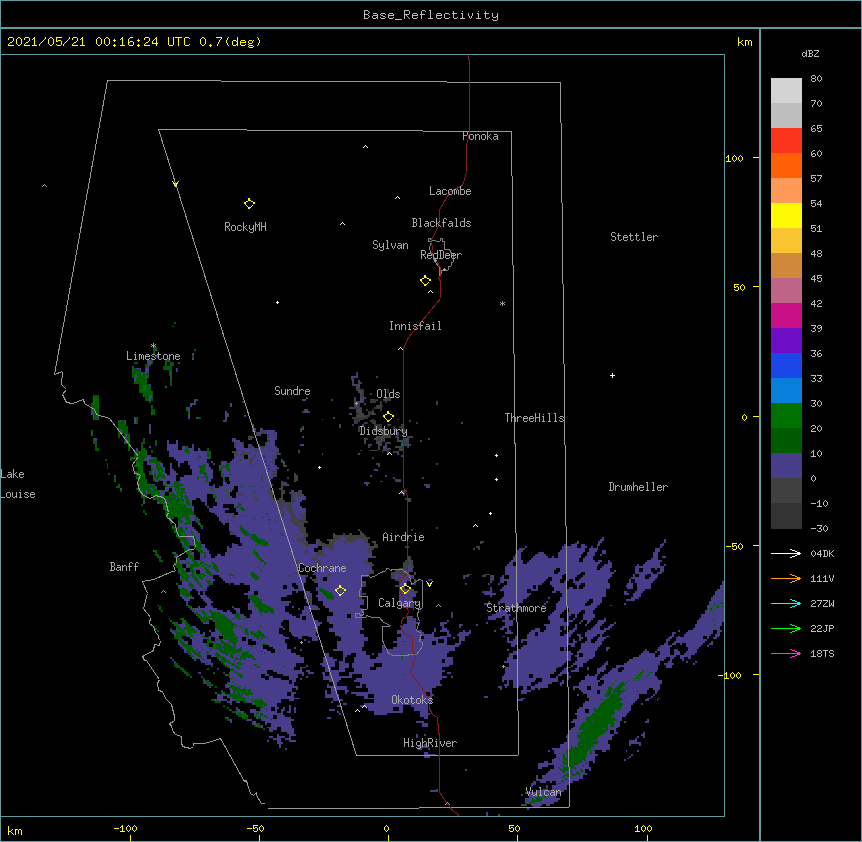Click the 100 tick on right km axis
Viewport: 862px width, 842px height.
tap(734, 158)
